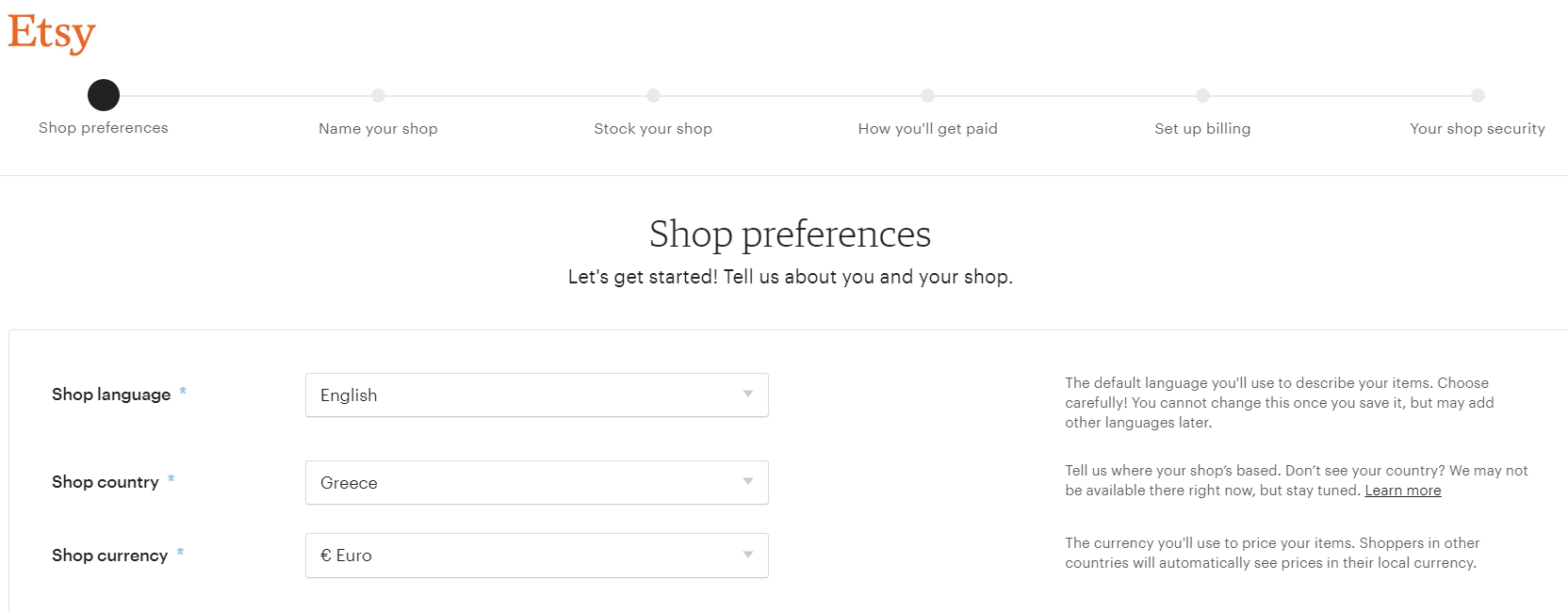This screenshot has width=1568, height=612.
Task: Click the Stock your shop progress dot
Action: [x=654, y=95]
